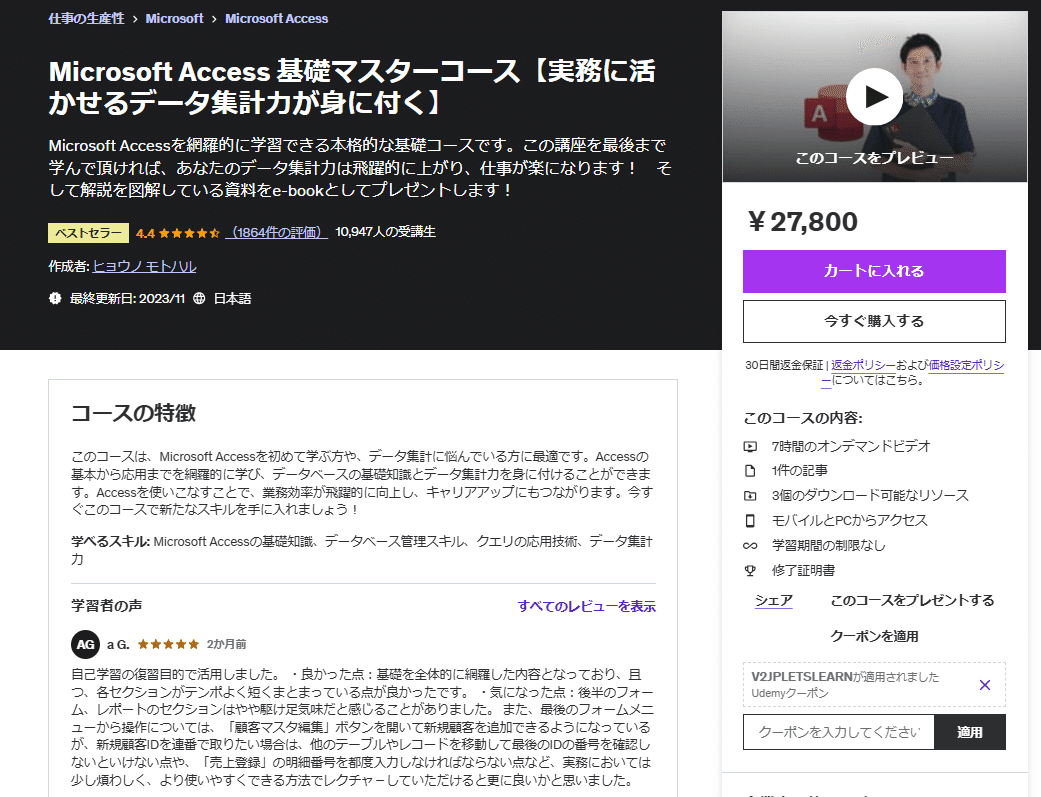Click the モバイルとPCからアクセス text

(x=849, y=521)
